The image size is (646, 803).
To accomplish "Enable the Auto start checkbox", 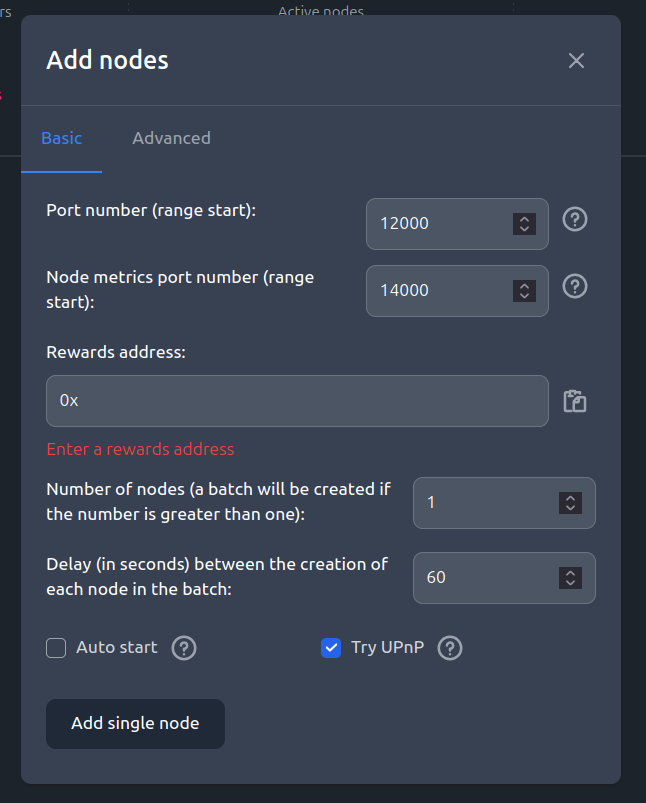I will point(56,648).
